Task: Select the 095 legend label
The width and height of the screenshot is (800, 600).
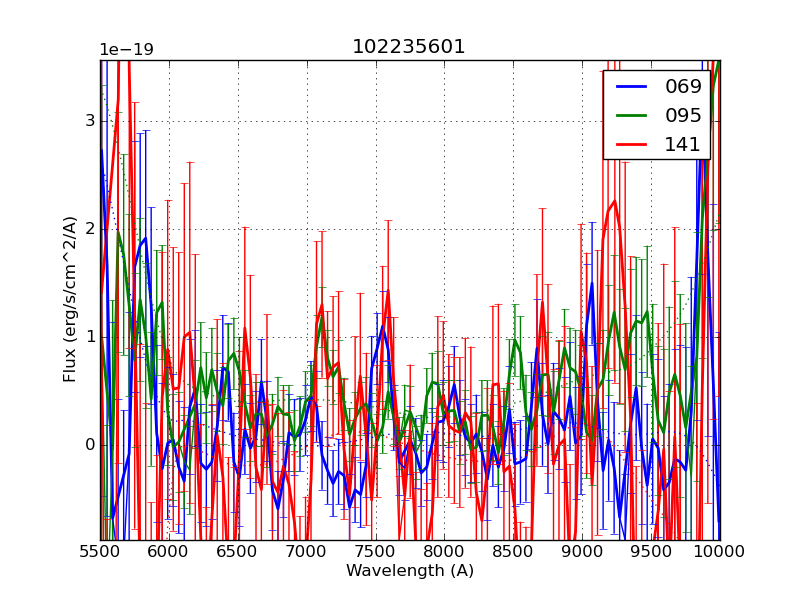Action: pos(683,115)
